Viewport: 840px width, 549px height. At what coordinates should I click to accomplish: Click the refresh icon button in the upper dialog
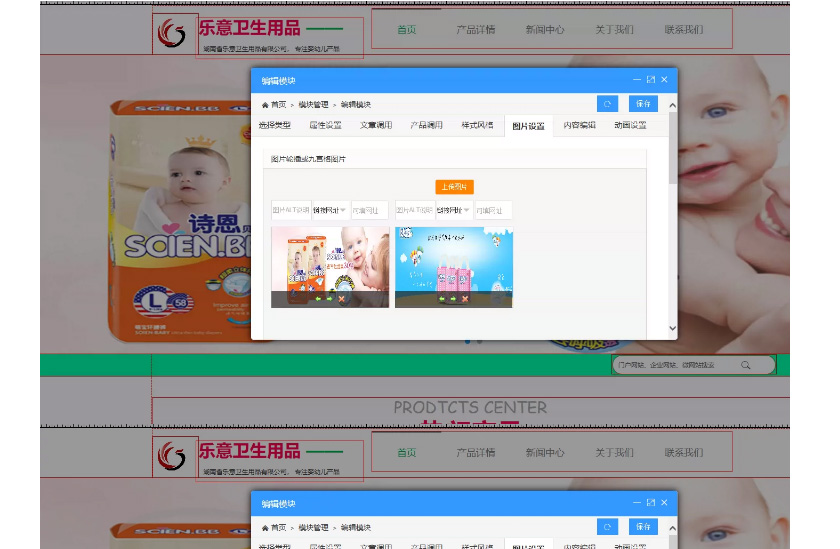point(607,104)
